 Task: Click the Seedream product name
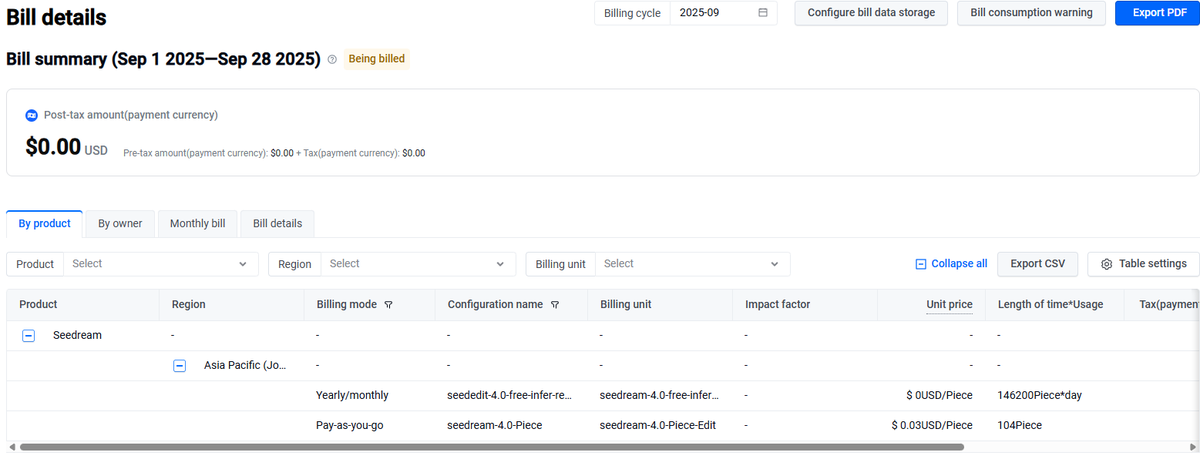(x=77, y=336)
